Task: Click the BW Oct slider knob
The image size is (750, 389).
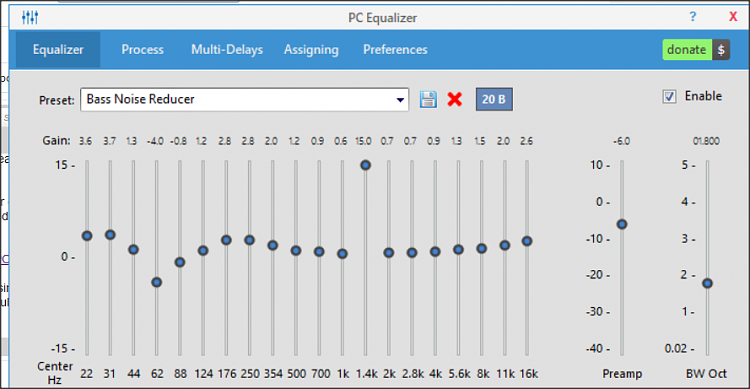Action: 707,284
